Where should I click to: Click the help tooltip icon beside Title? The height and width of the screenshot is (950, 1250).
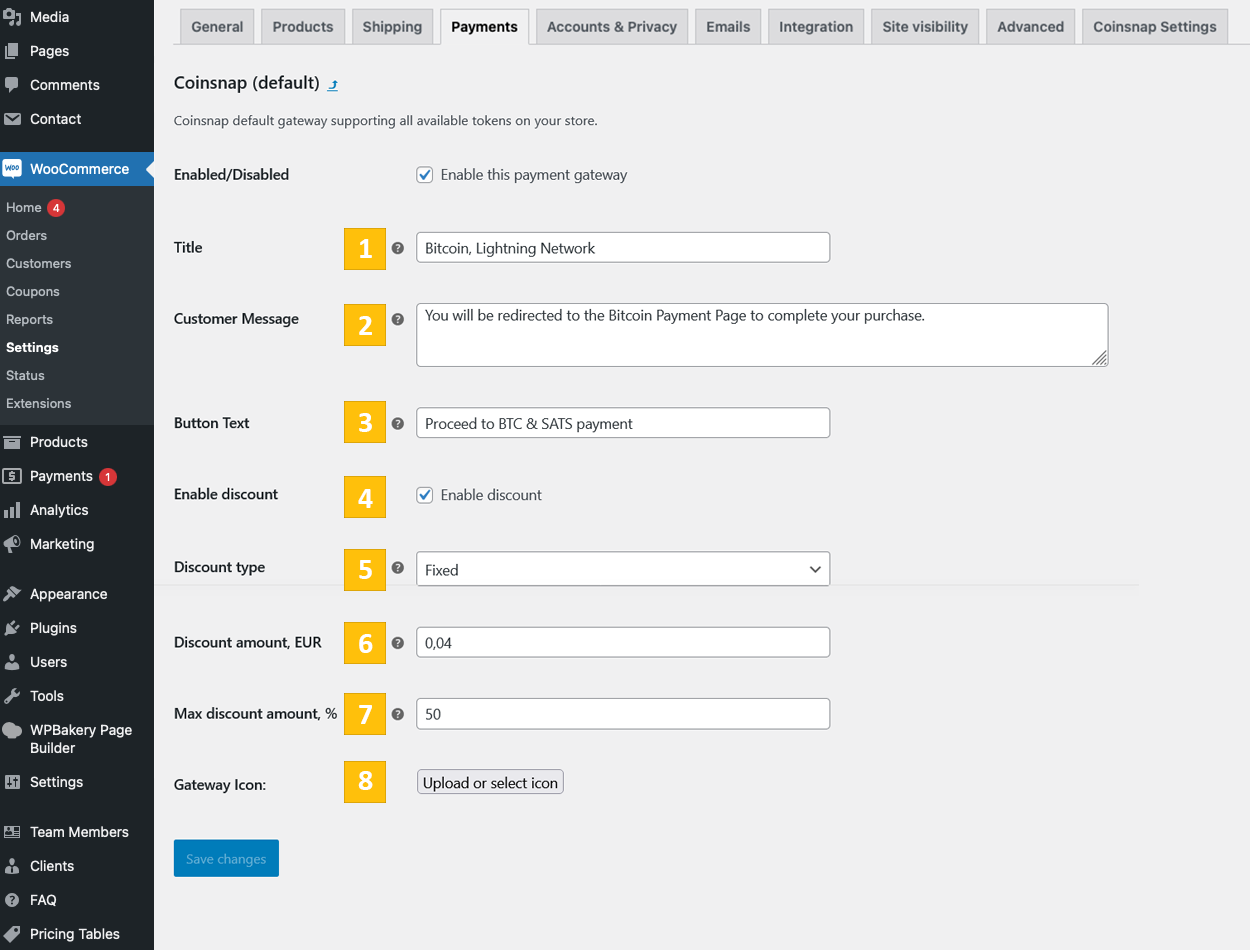[x=398, y=248]
